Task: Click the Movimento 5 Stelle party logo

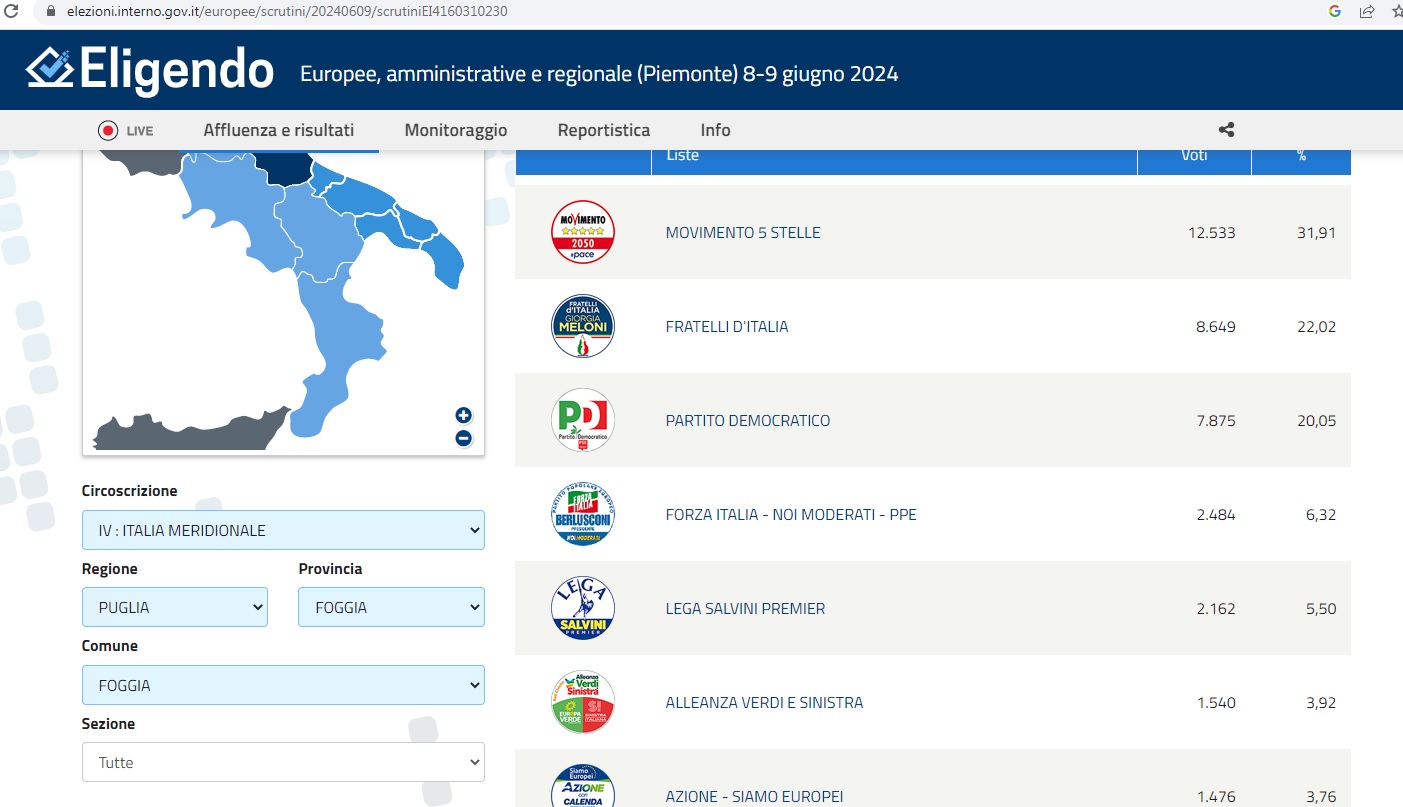Action: [x=583, y=232]
